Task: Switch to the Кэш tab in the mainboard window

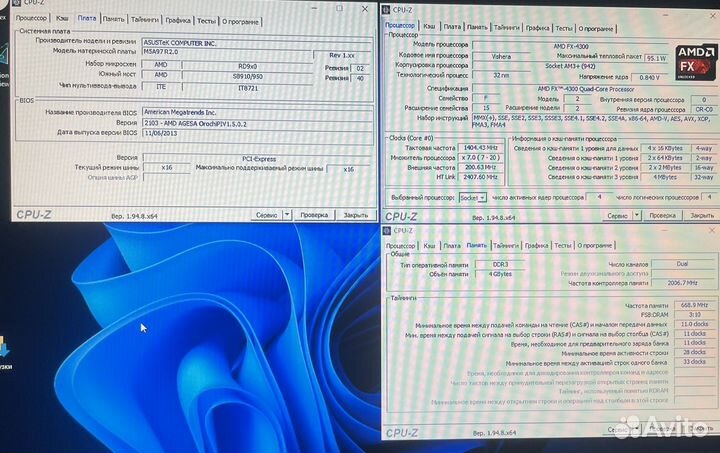Action: [62, 19]
